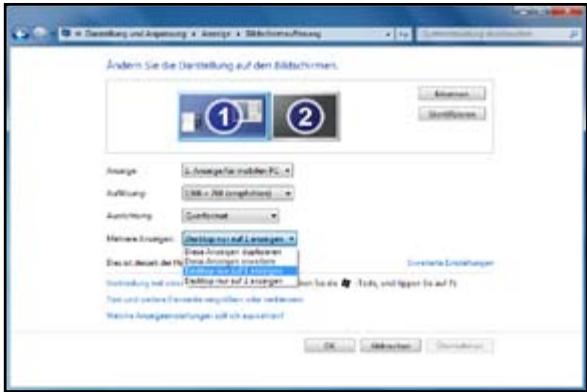
Task: Open the Ausrichtung dropdown showing Querformat
Action: (x=230, y=216)
